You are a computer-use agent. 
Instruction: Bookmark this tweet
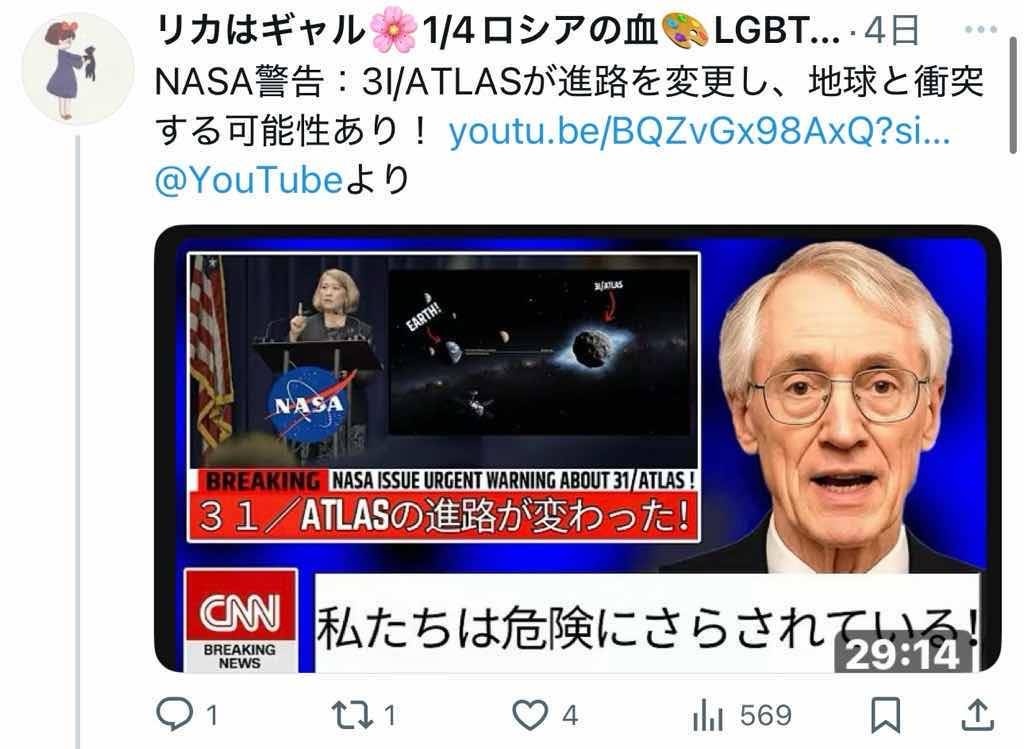[x=886, y=715]
